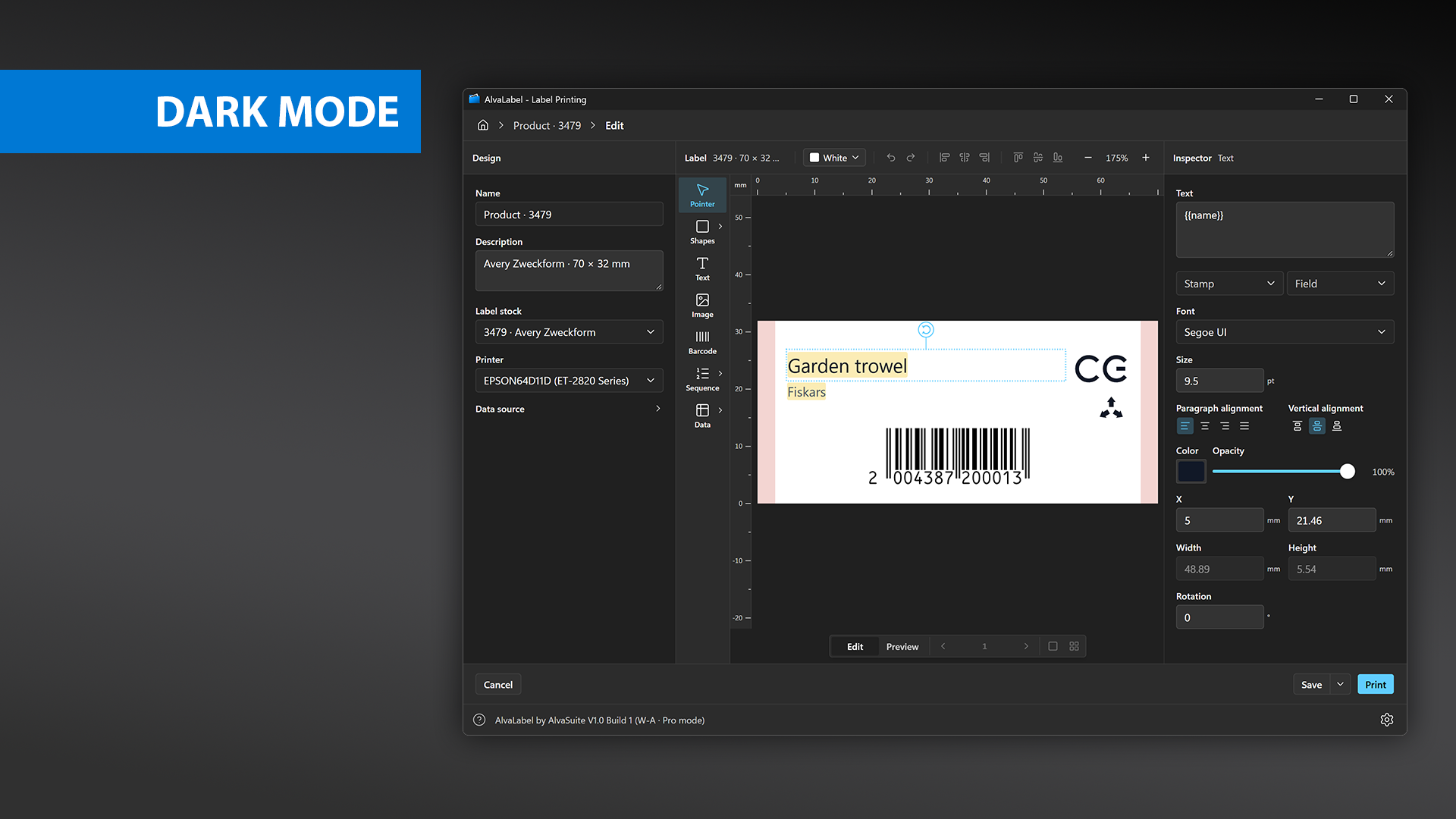The height and width of the screenshot is (819, 1456).
Task: Align objects to horizontal center
Action: point(964,158)
